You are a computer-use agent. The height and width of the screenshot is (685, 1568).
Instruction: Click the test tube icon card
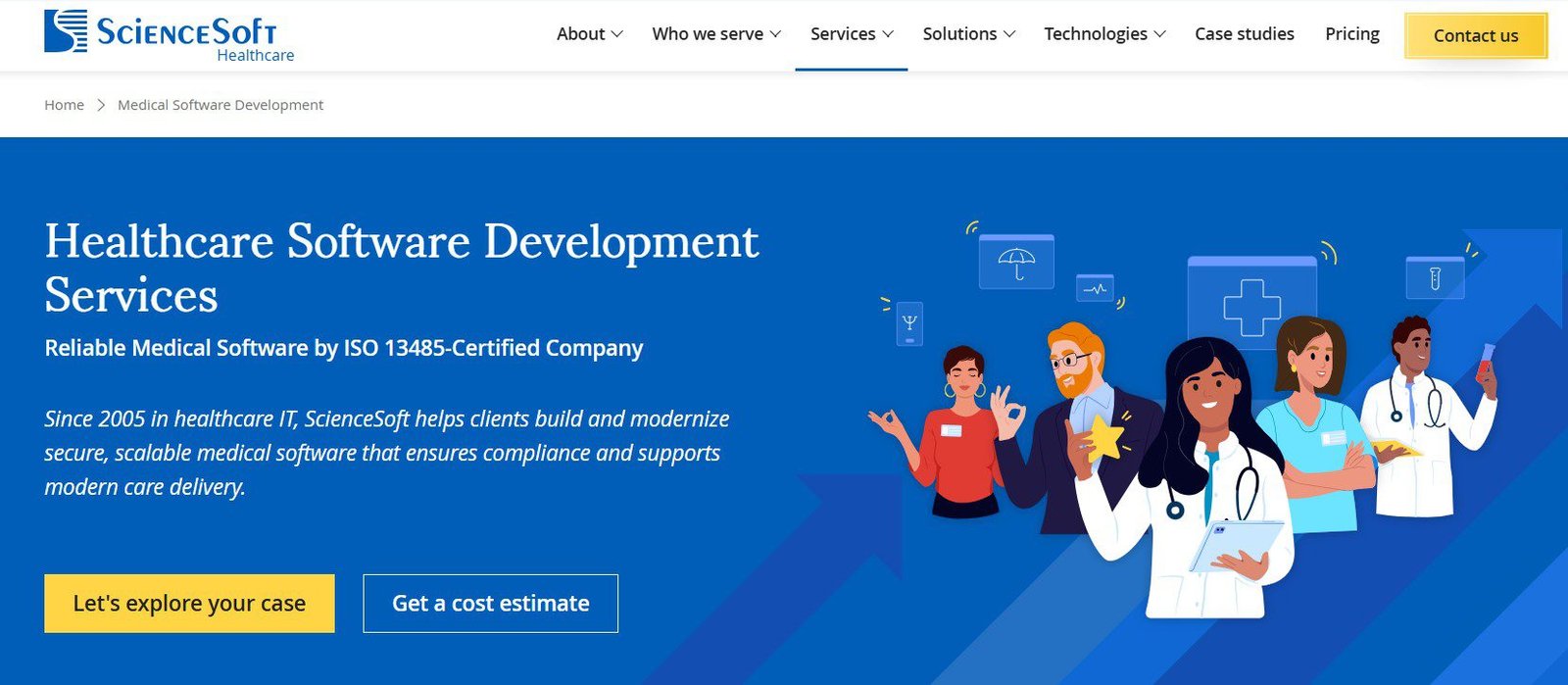[1435, 277]
